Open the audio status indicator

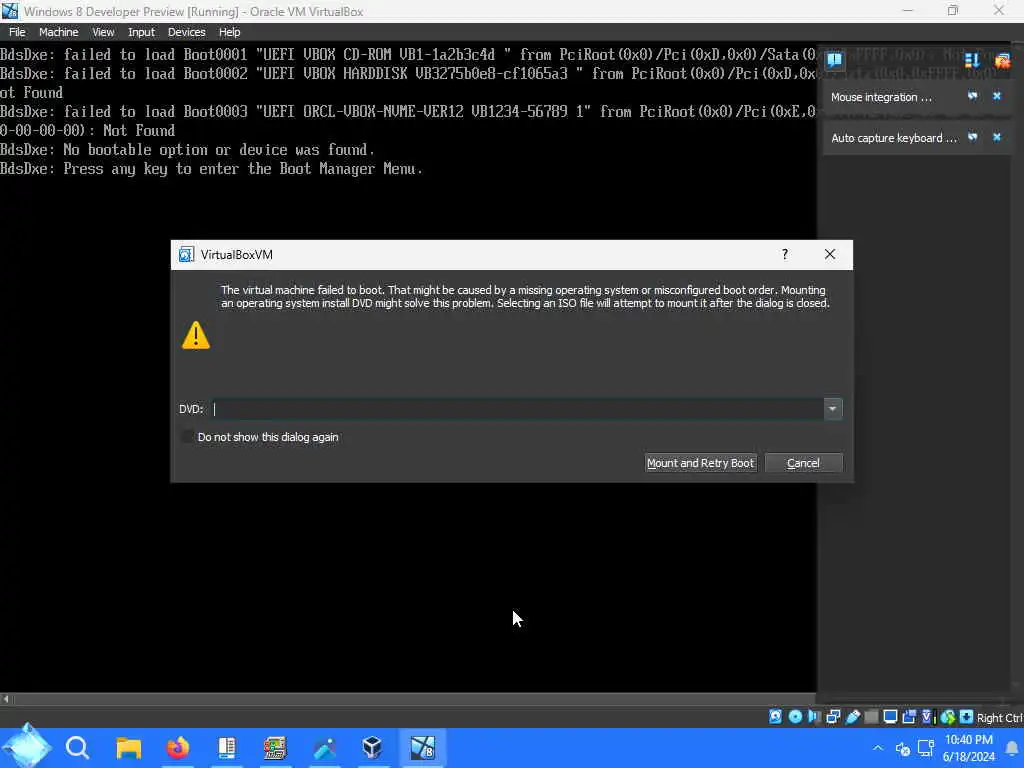coord(814,716)
